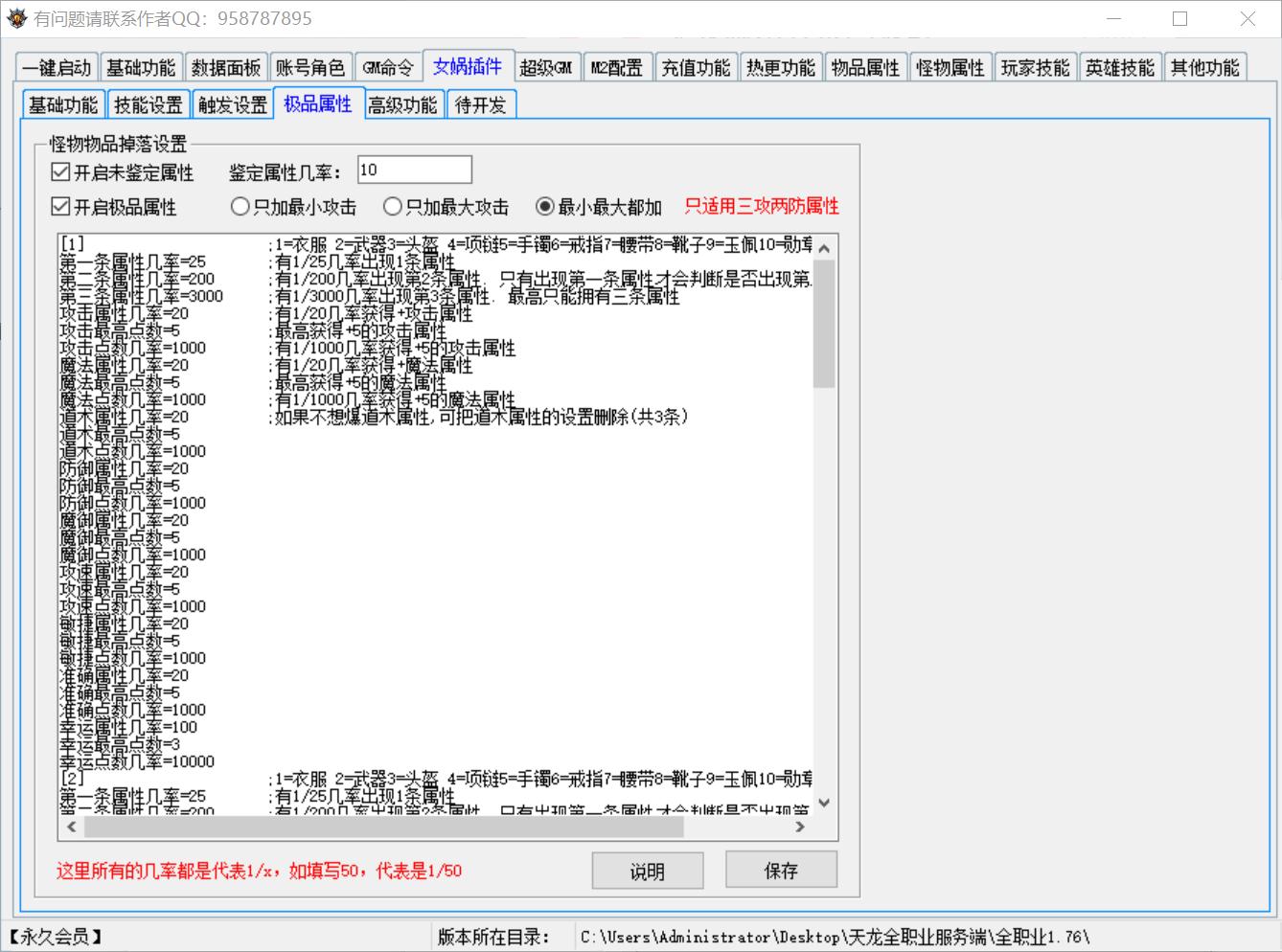Go to the 账号角色 tab

pos(310,67)
